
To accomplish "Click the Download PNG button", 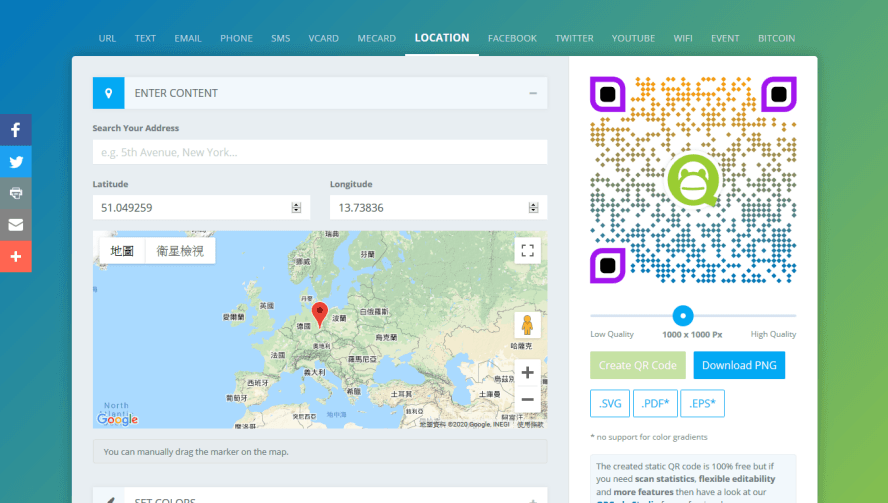I will pos(739,365).
